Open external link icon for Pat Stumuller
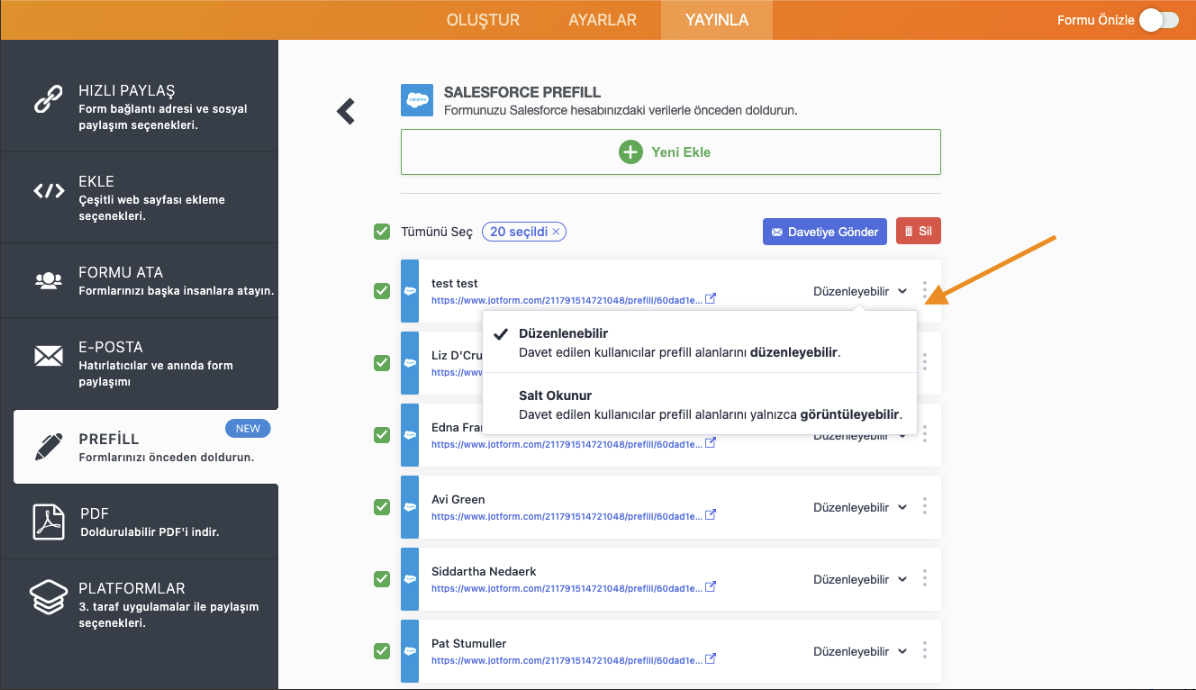 pyautogui.click(x=710, y=659)
